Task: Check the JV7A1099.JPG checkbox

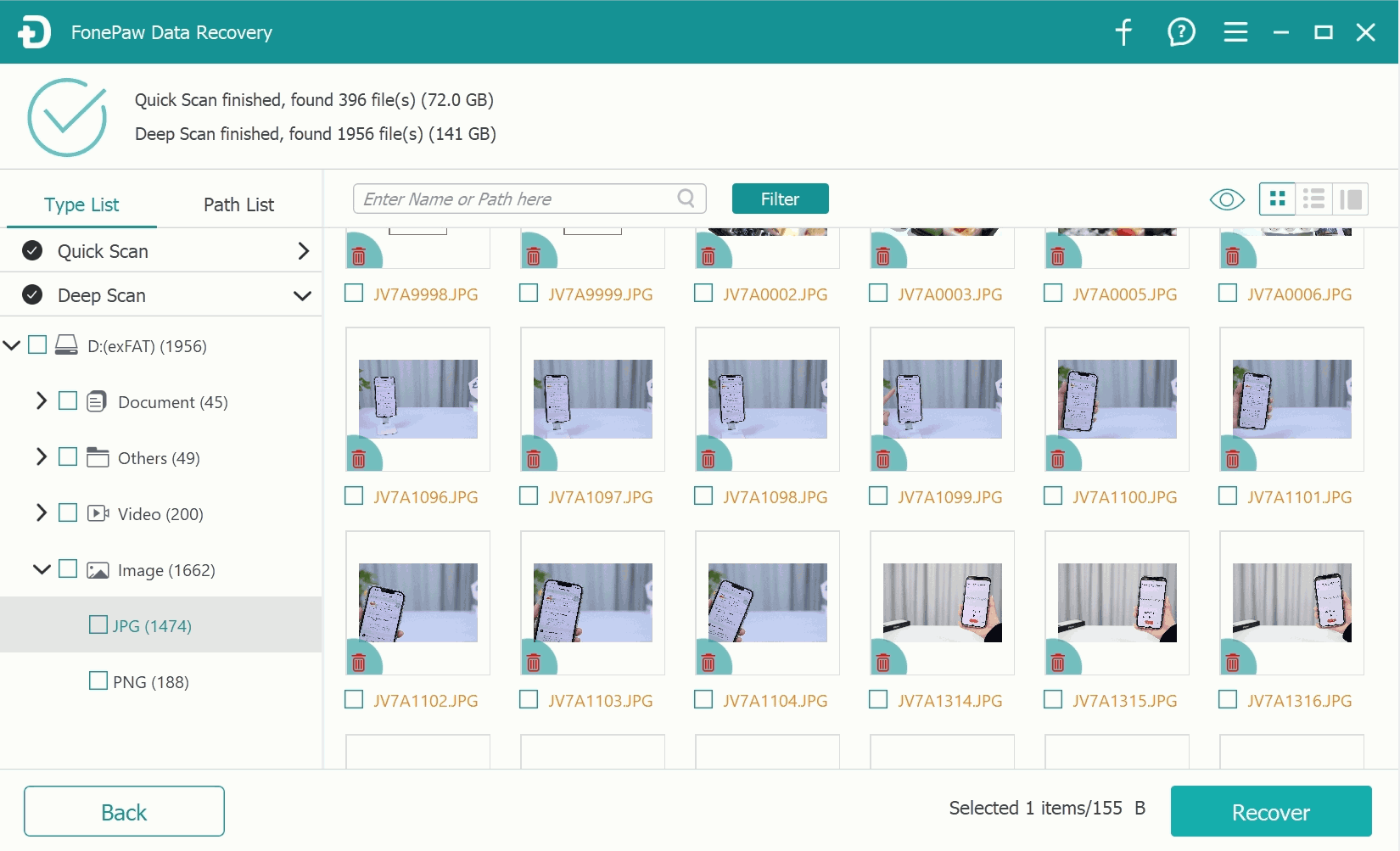Action: click(x=878, y=495)
